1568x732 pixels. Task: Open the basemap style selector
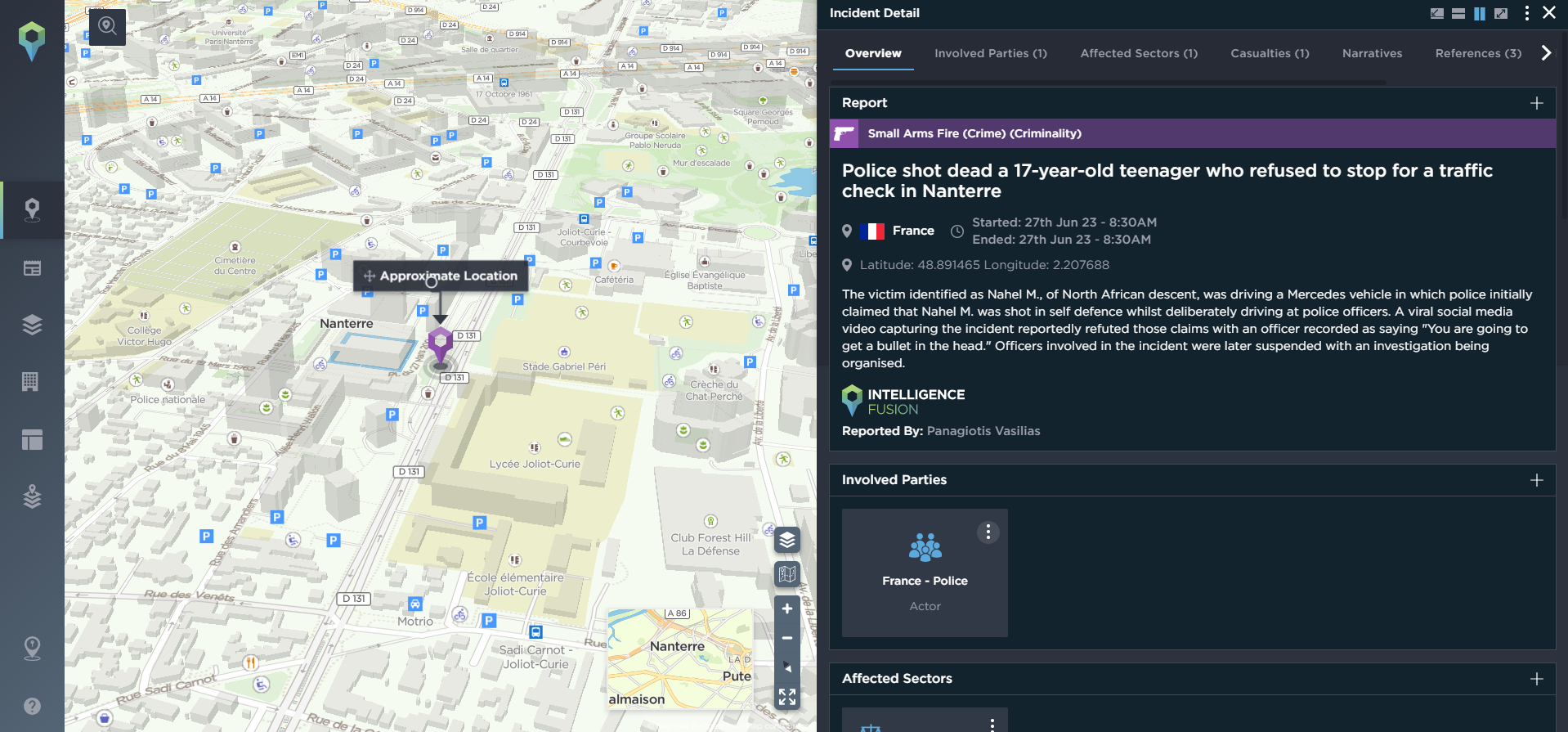pos(786,574)
